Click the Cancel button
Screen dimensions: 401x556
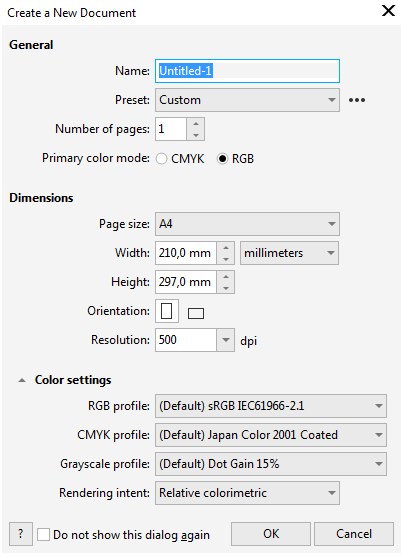[x=354, y=534]
